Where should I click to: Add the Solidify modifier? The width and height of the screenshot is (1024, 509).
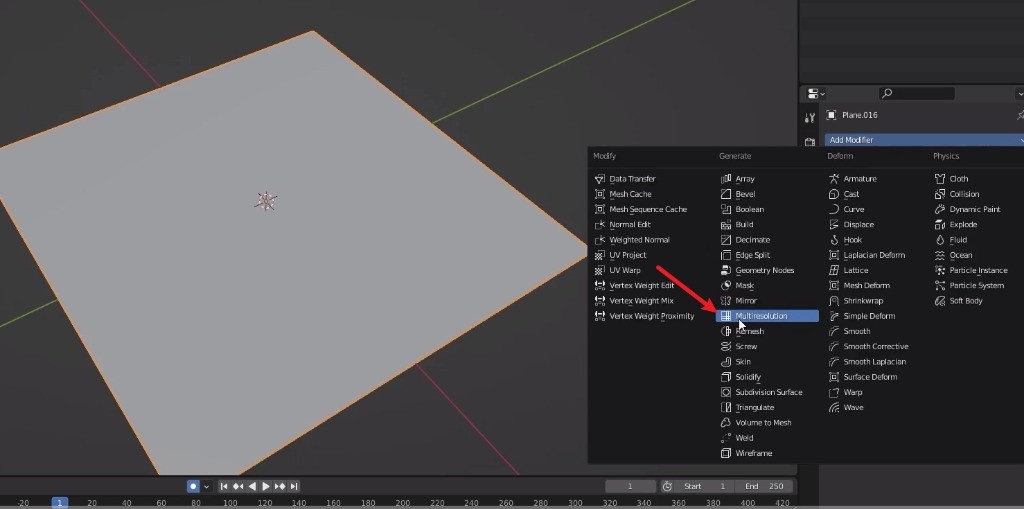pos(741,377)
